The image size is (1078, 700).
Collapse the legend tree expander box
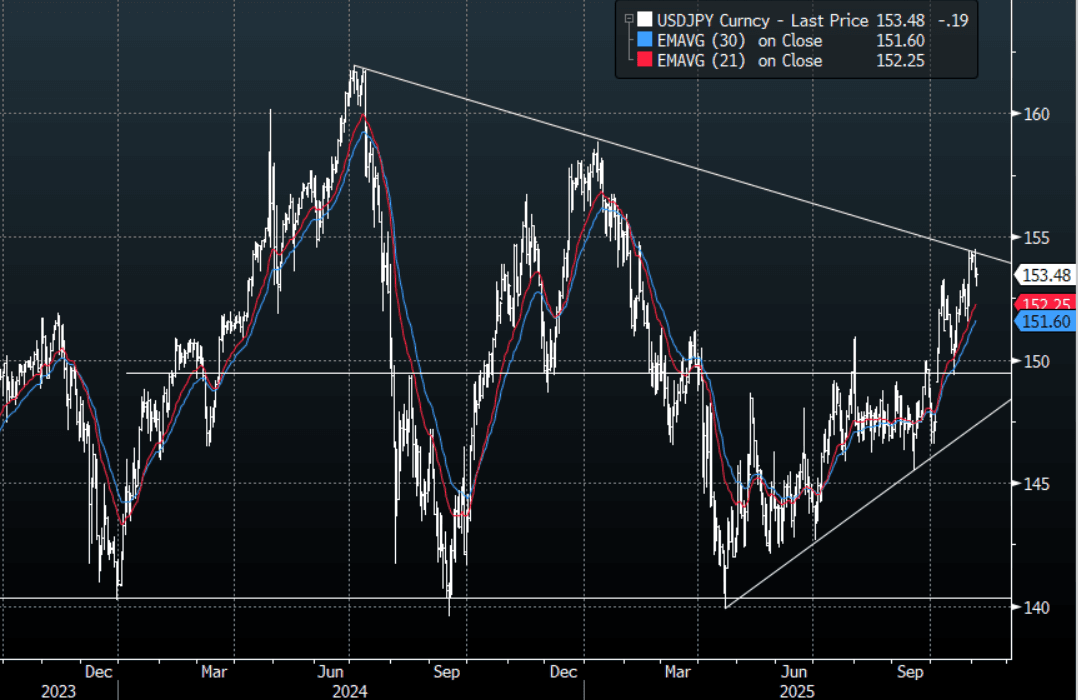pos(627,18)
